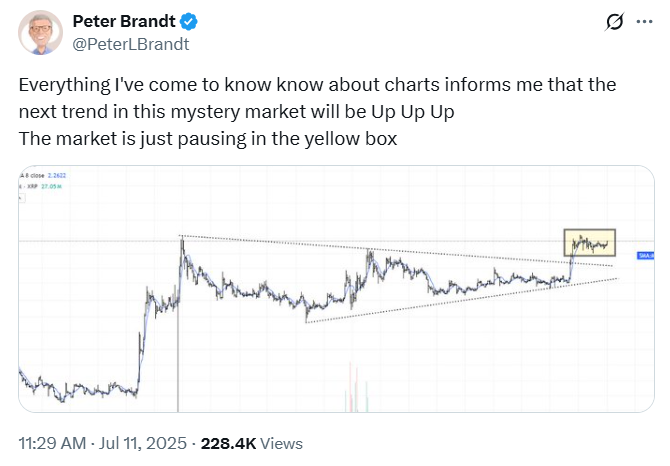Open the Grok explain-post icon
This screenshot has width=670, height=466.
click(x=614, y=21)
